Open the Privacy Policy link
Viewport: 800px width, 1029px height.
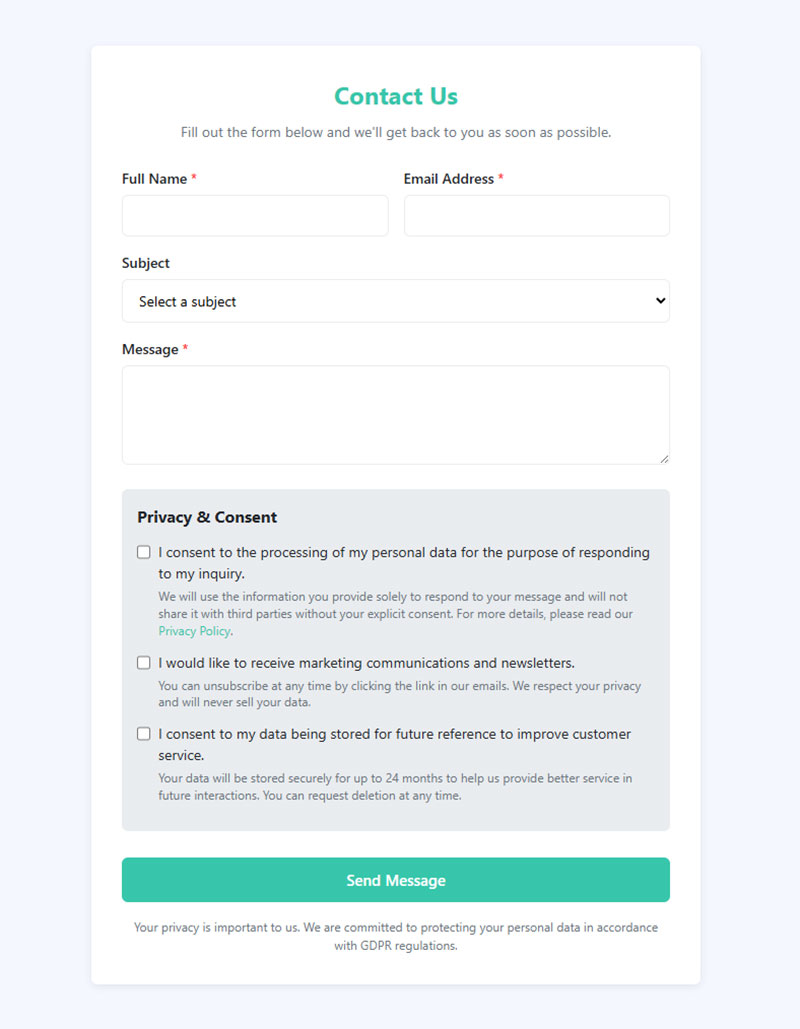click(x=194, y=631)
